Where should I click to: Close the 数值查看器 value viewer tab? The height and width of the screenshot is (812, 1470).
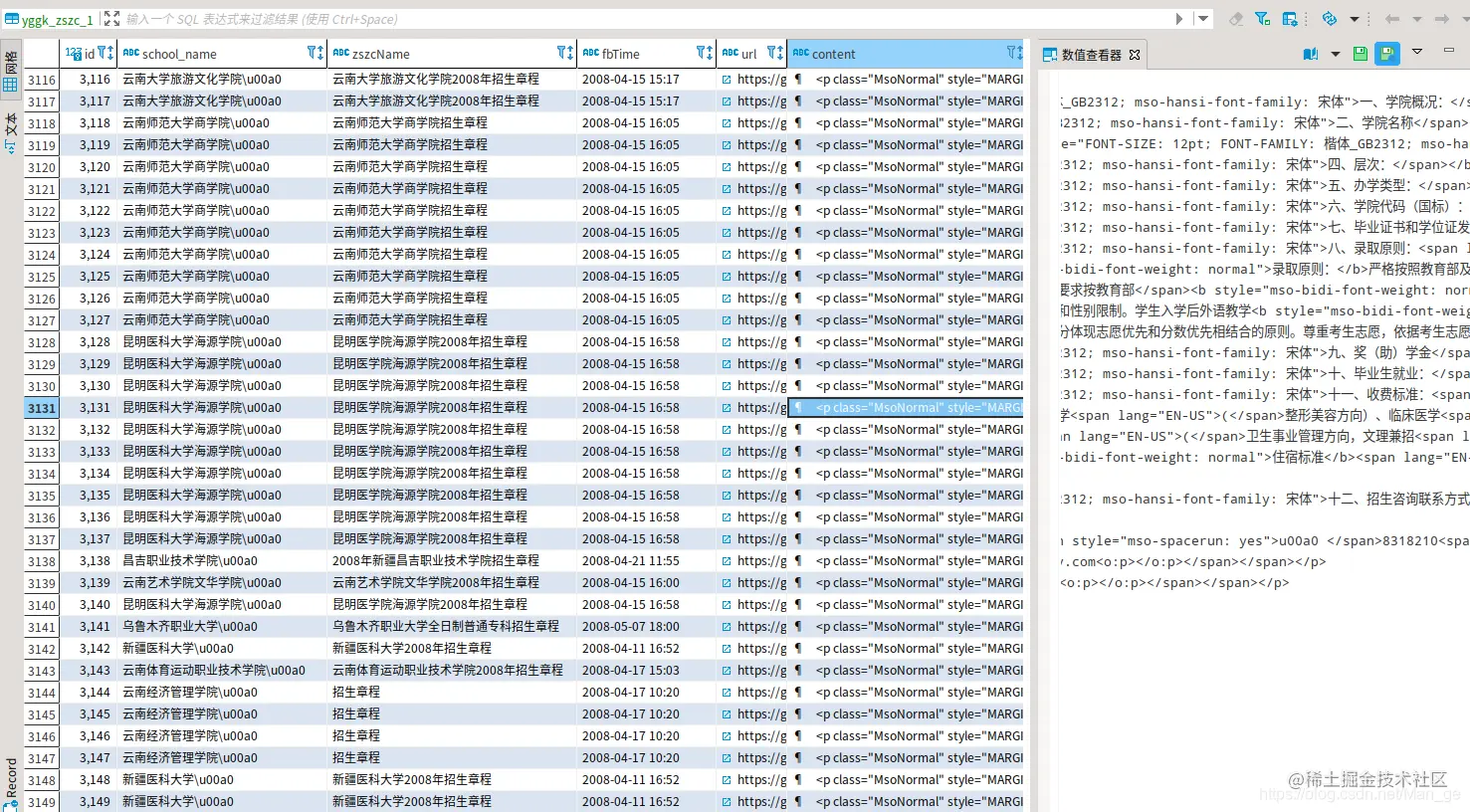[x=1134, y=55]
